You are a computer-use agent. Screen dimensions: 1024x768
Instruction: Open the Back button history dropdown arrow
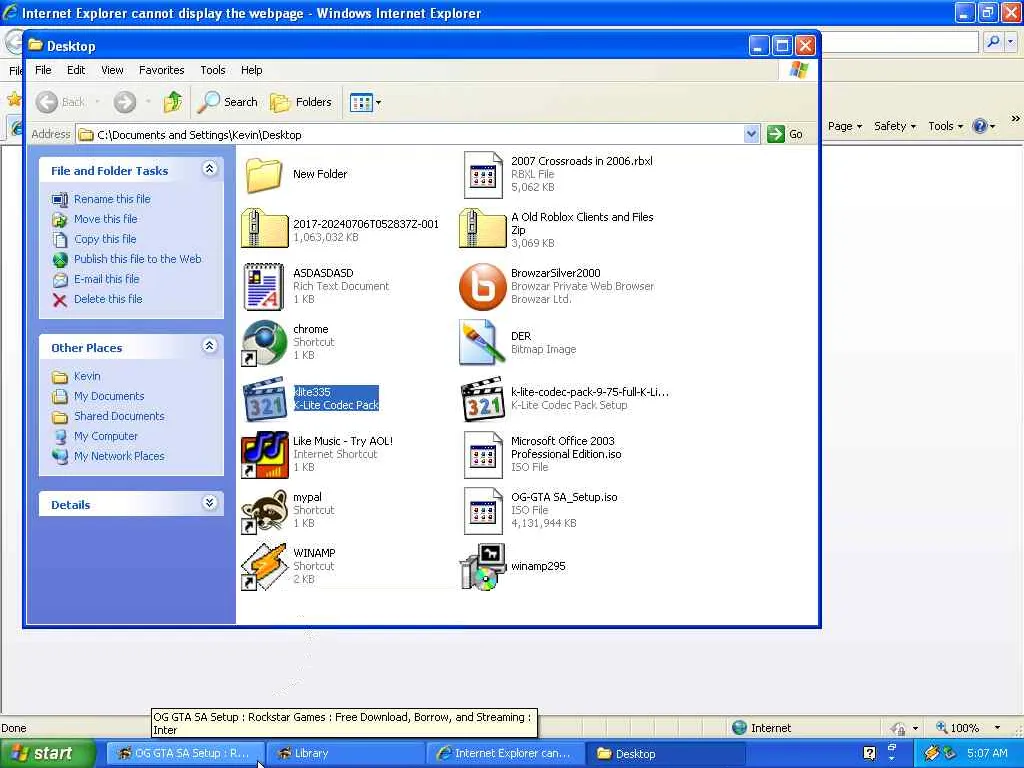click(97, 102)
